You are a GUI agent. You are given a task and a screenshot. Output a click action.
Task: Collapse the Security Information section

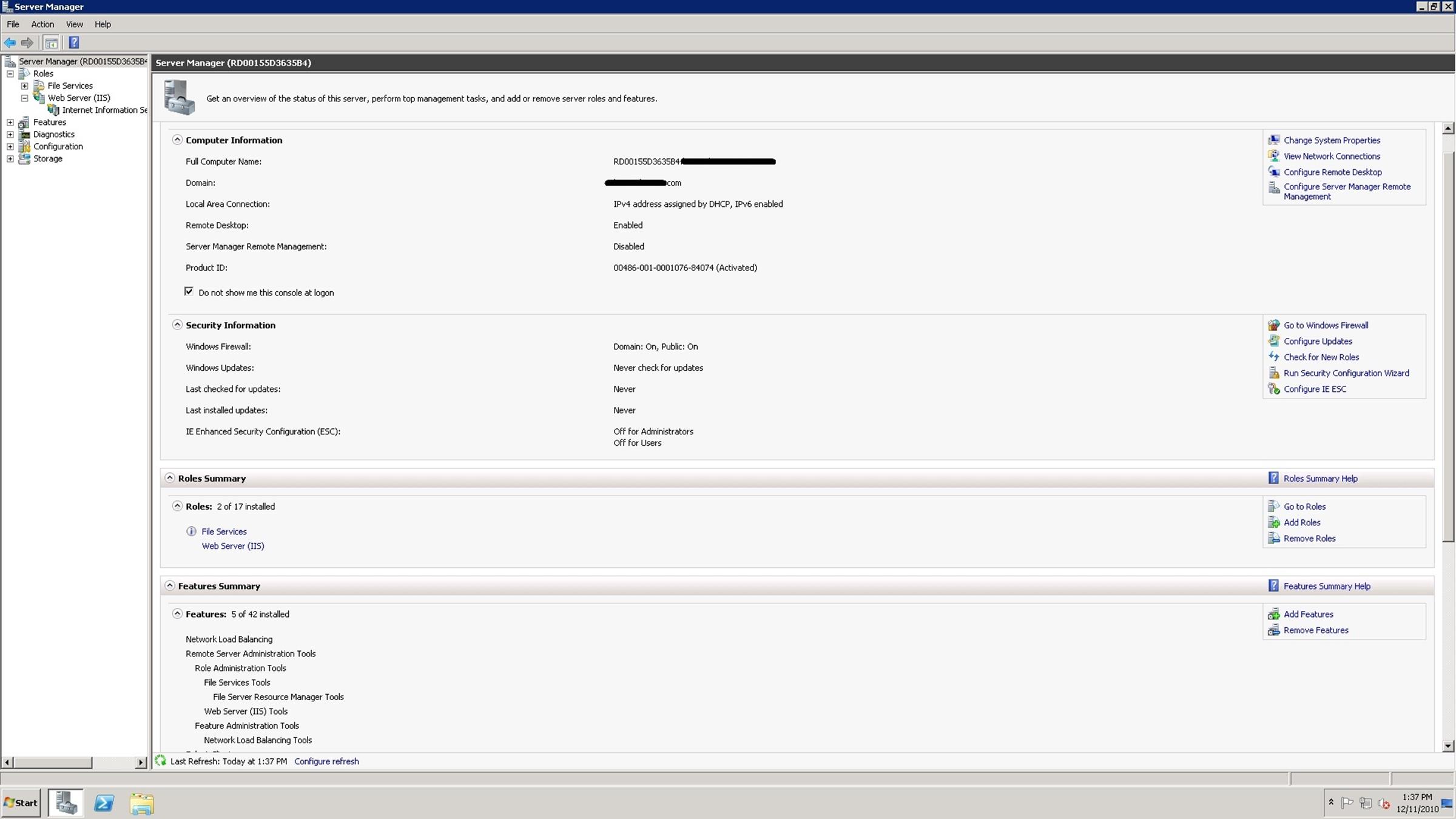coord(177,325)
